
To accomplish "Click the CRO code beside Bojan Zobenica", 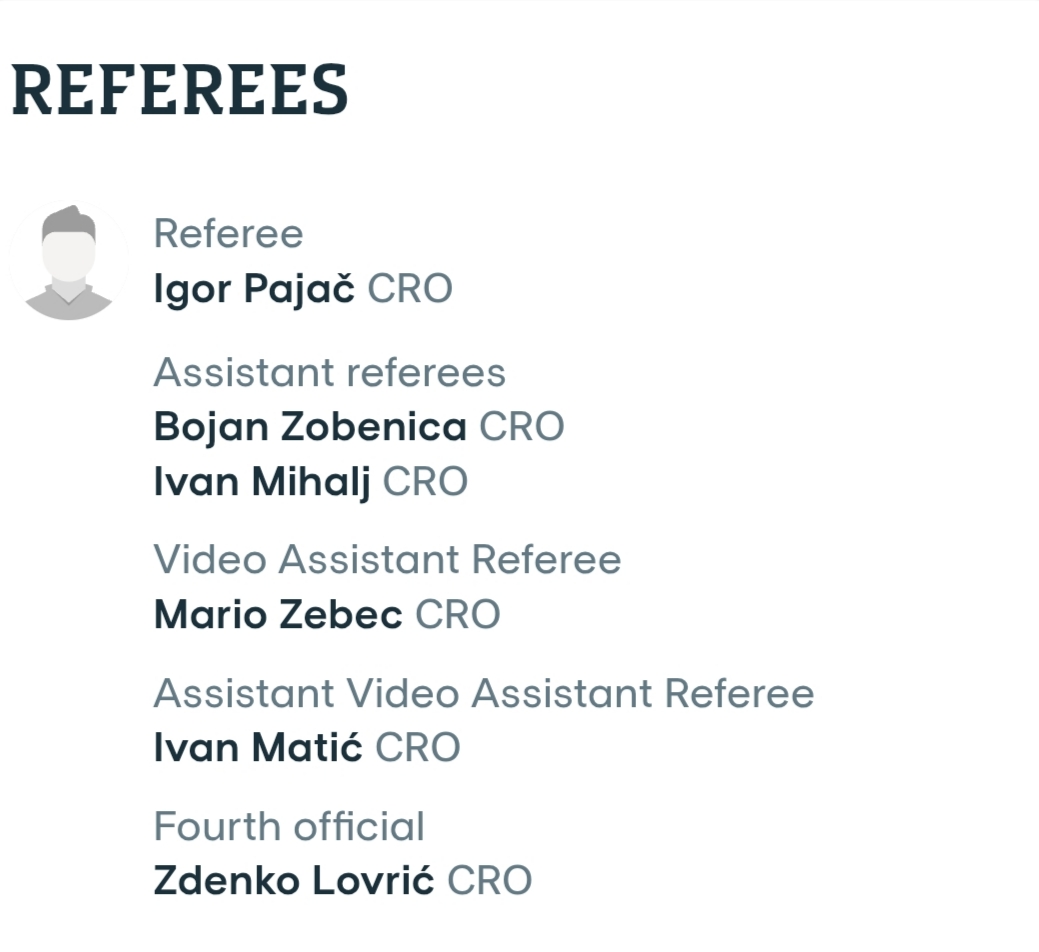I will (522, 427).
